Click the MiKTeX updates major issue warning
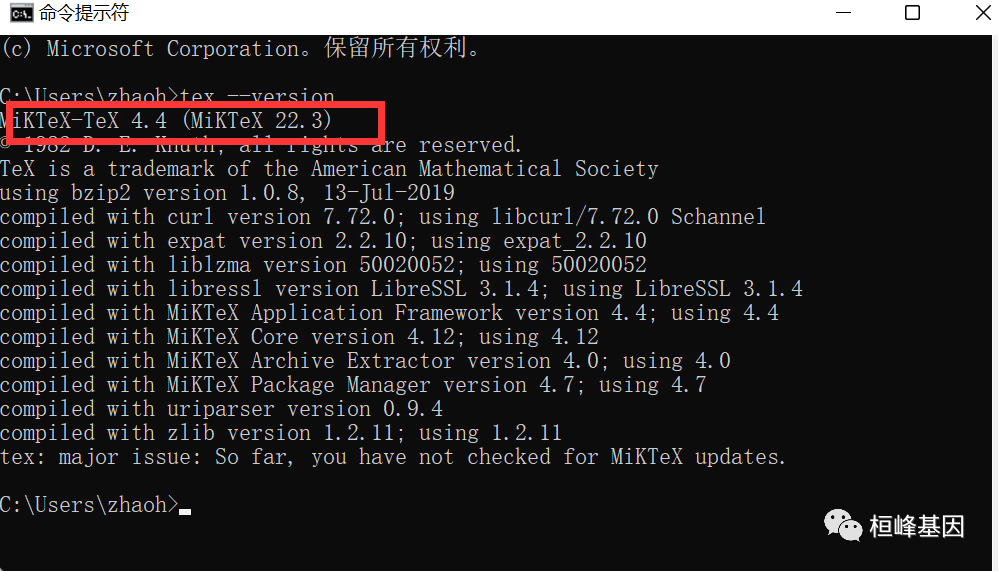 tap(393, 457)
